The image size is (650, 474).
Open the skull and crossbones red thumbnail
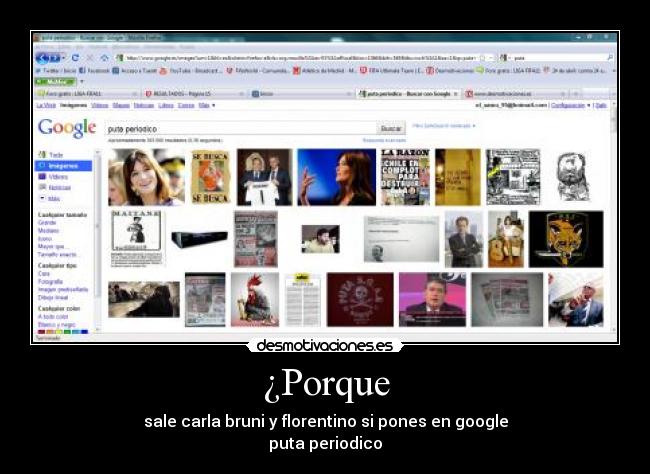pos(360,299)
